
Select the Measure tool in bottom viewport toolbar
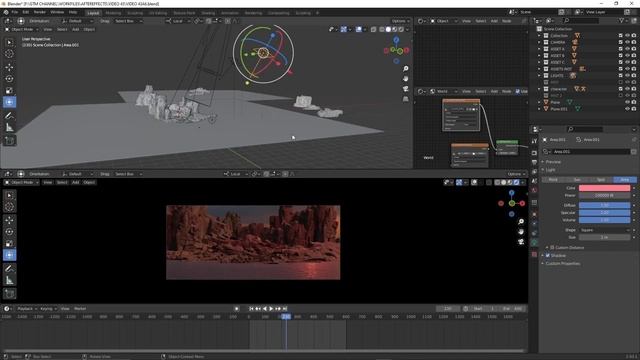[9, 280]
